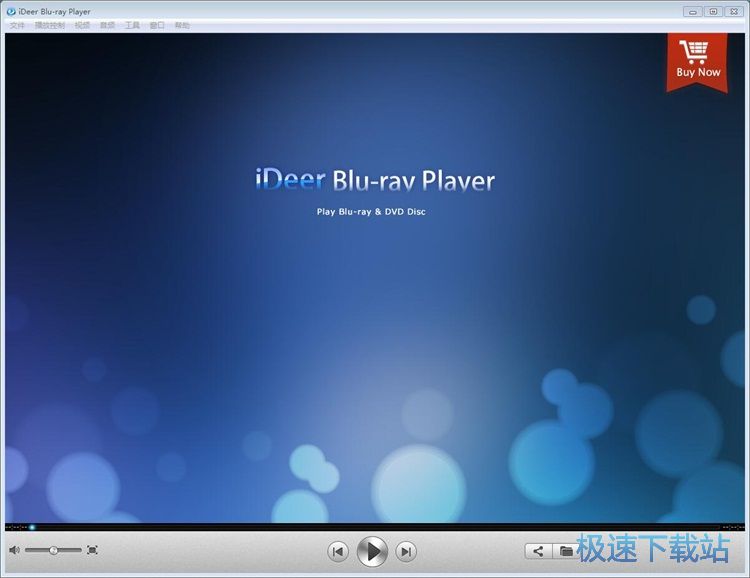This screenshot has width=750, height=578.
Task: Maximize the iDeer Blu-ray Player window
Action: coord(713,11)
